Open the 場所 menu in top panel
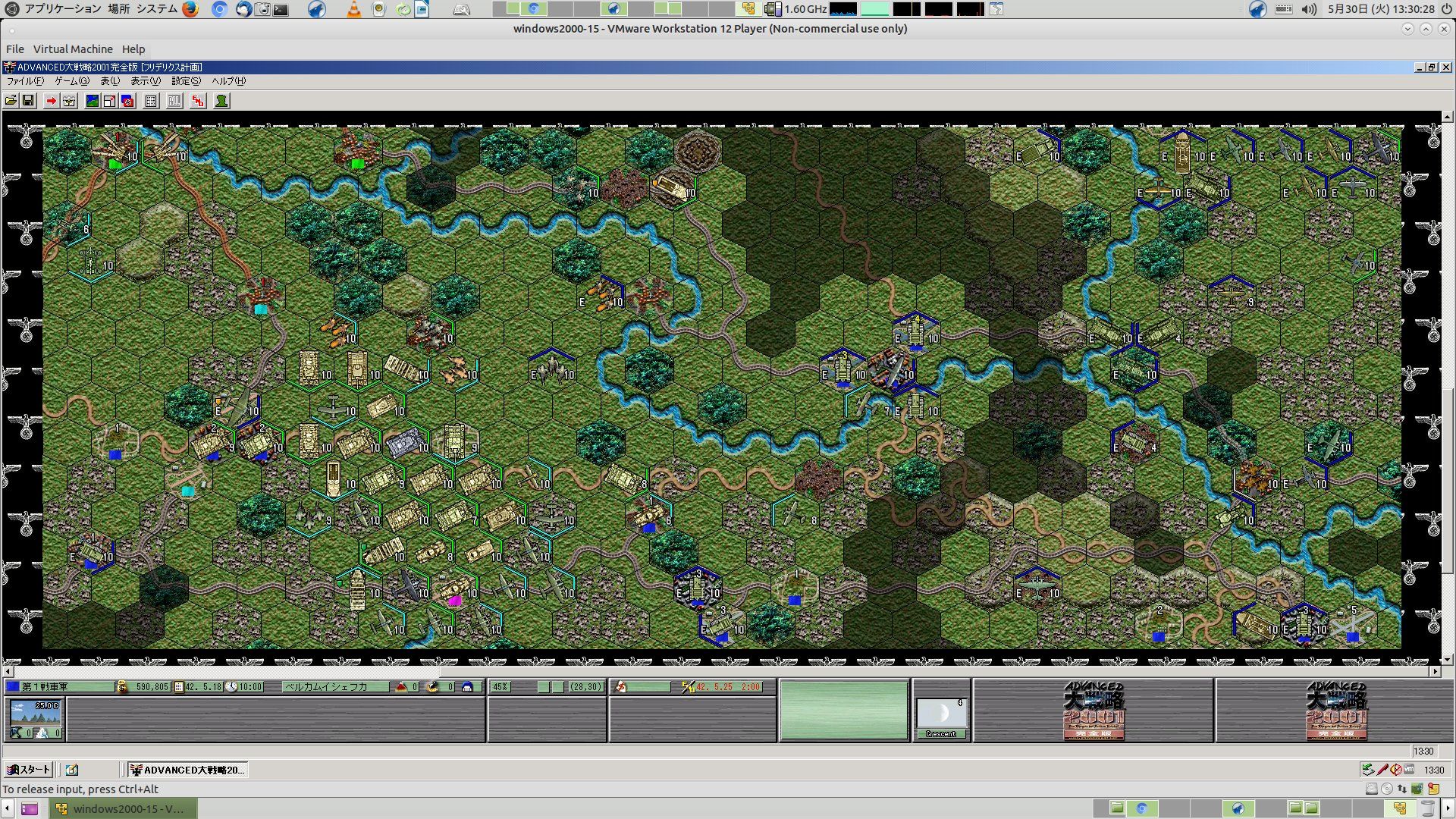This screenshot has width=1456, height=819. [119, 9]
